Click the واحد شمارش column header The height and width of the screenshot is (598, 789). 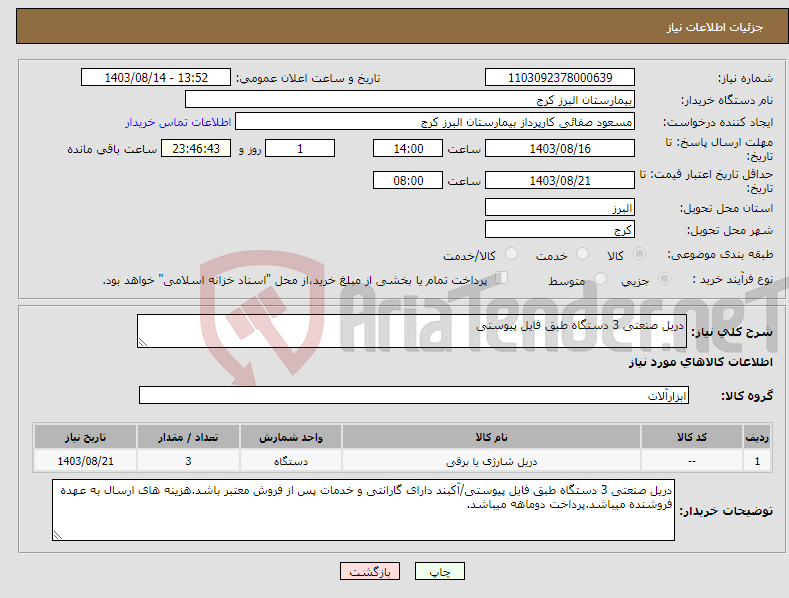[x=291, y=437]
